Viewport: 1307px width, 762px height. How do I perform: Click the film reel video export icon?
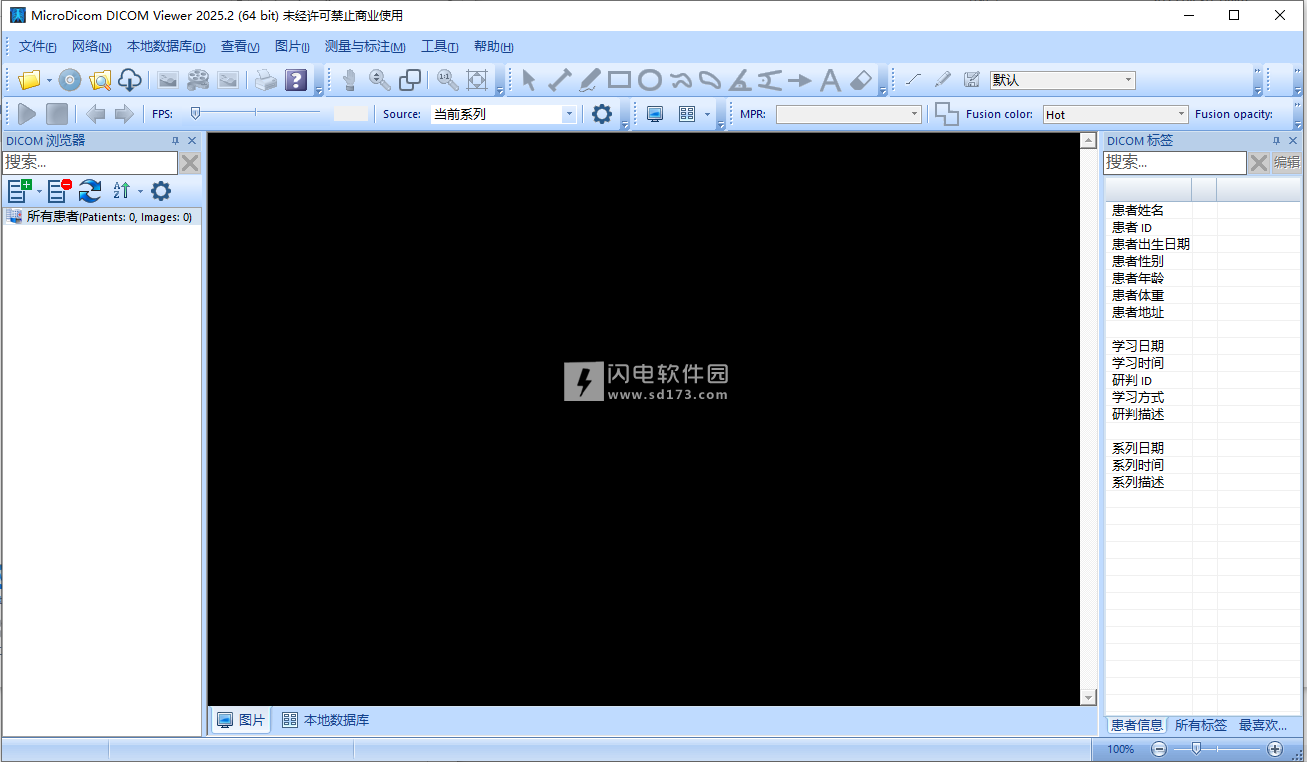[198, 80]
